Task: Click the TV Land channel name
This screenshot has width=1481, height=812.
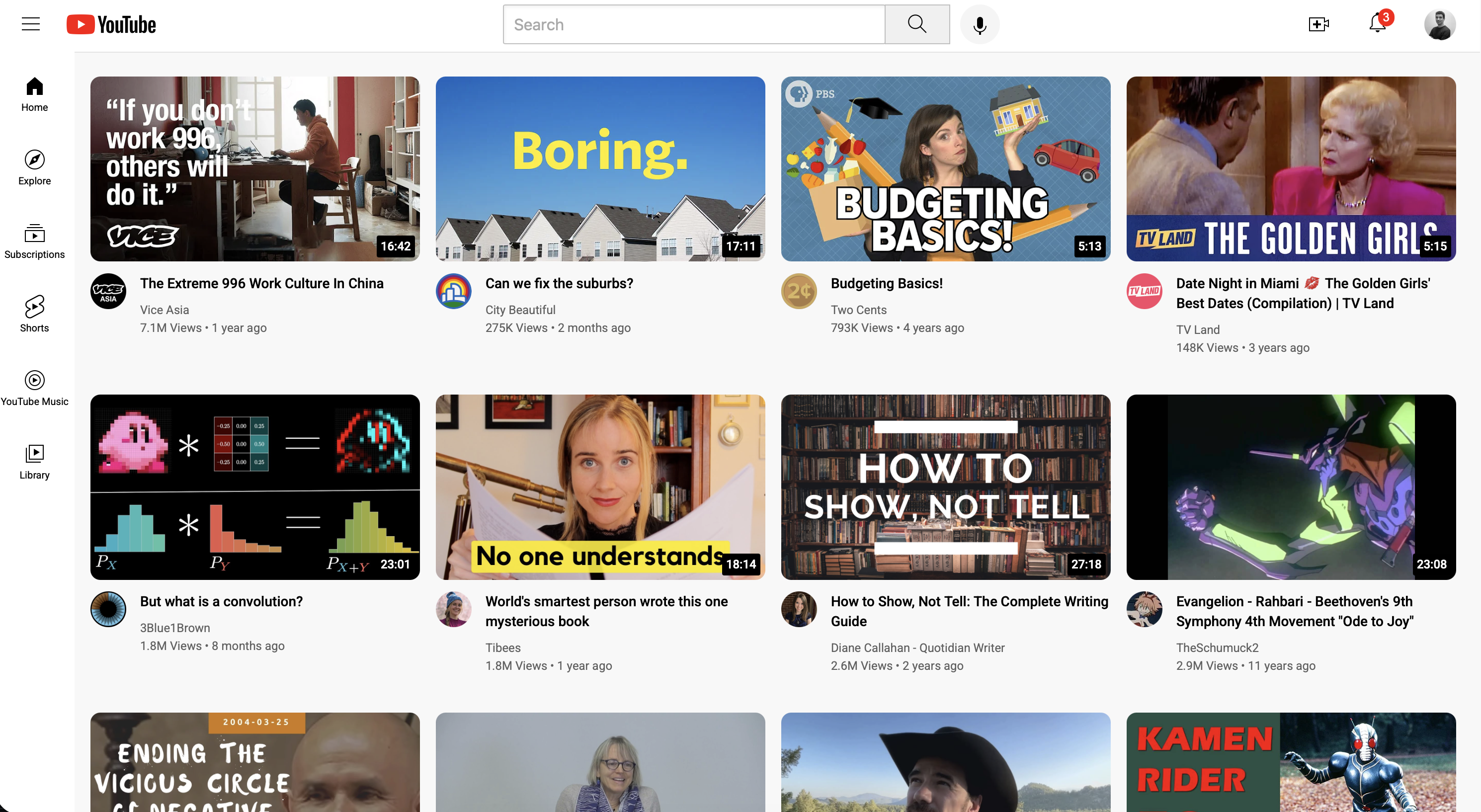Action: coord(1198,329)
